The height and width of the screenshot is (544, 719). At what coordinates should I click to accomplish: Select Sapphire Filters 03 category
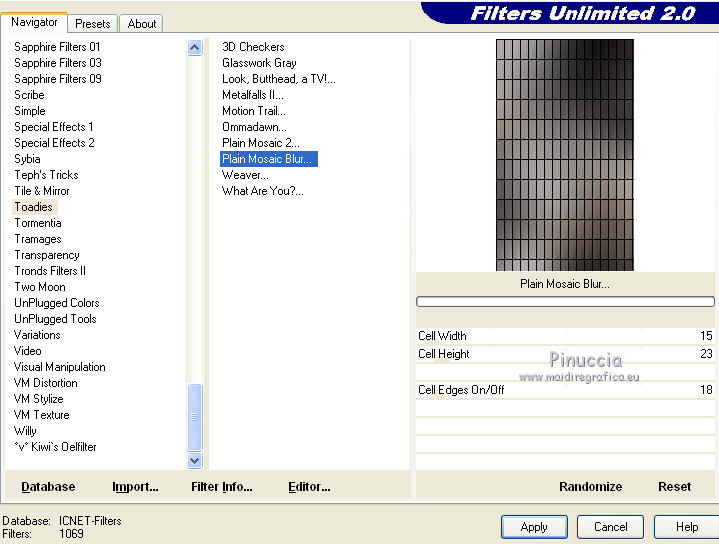tap(58, 63)
